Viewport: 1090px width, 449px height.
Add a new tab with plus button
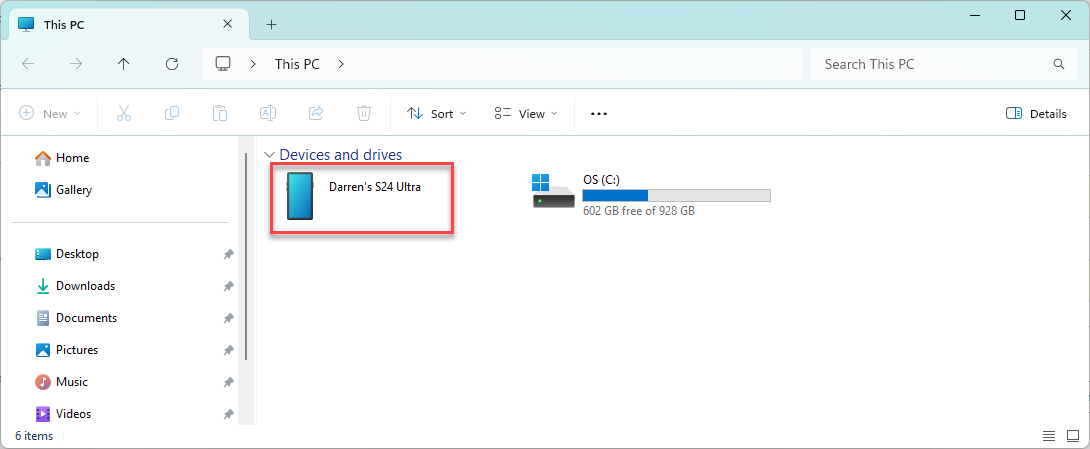(271, 24)
